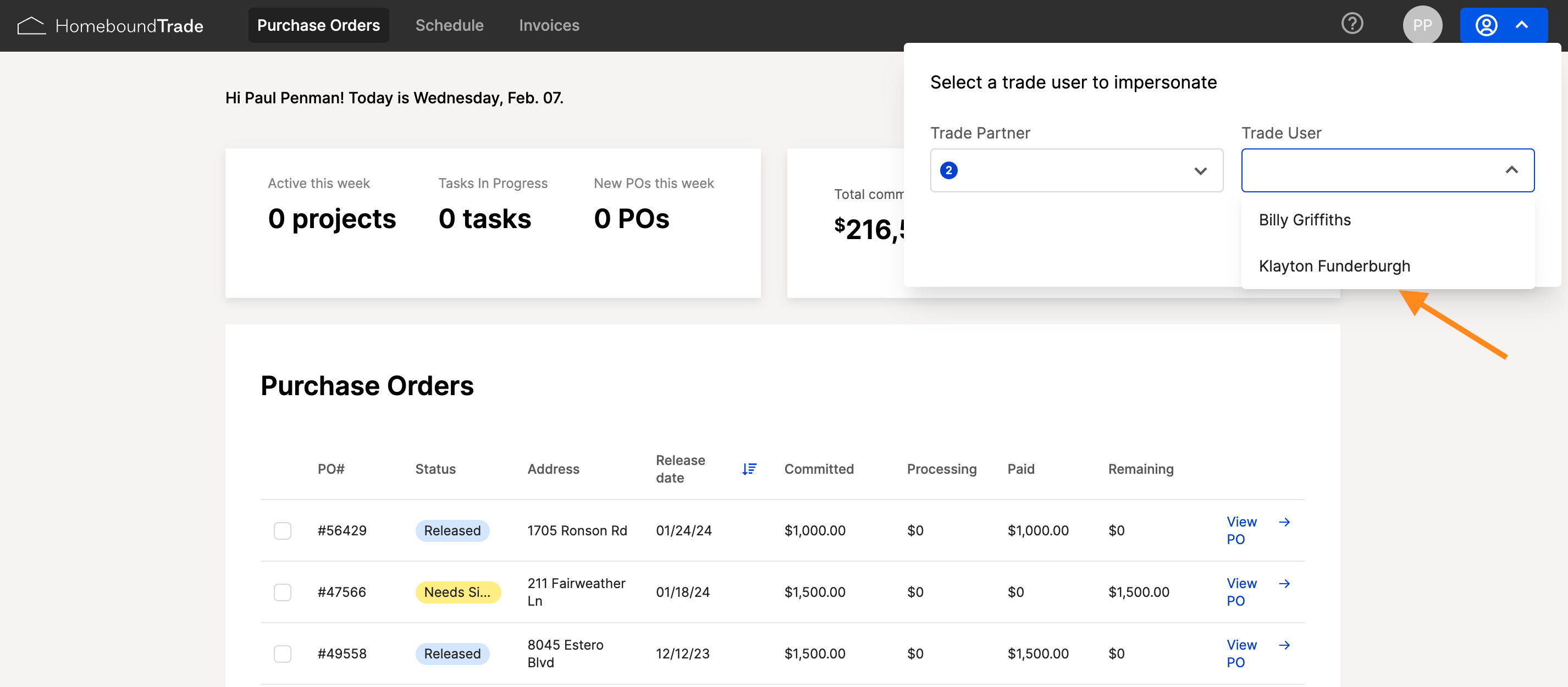Select checkbox for PO #49558
This screenshot has height=687, width=1568.
pos(283,653)
